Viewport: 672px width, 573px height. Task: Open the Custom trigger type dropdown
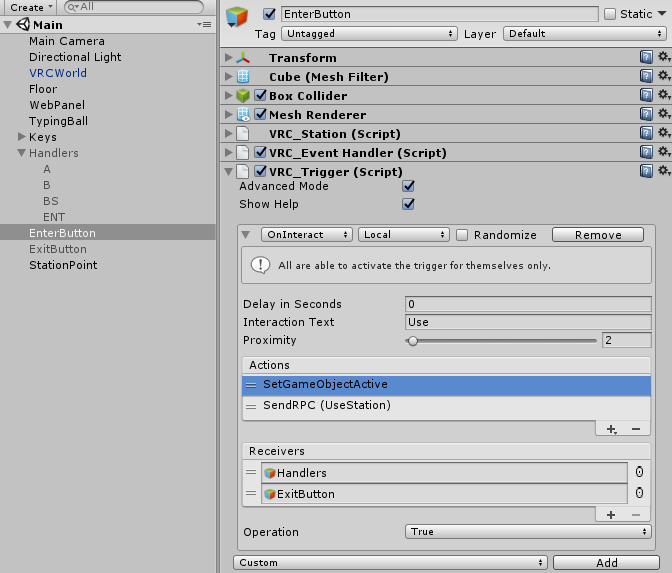pyautogui.click(x=390, y=562)
